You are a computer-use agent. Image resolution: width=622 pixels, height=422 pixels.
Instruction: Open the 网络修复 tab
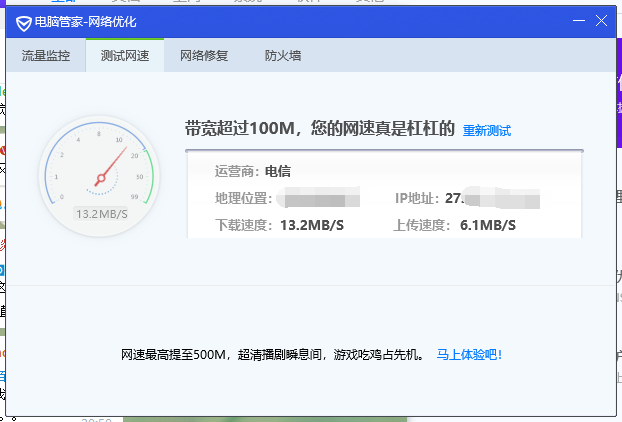click(204, 56)
